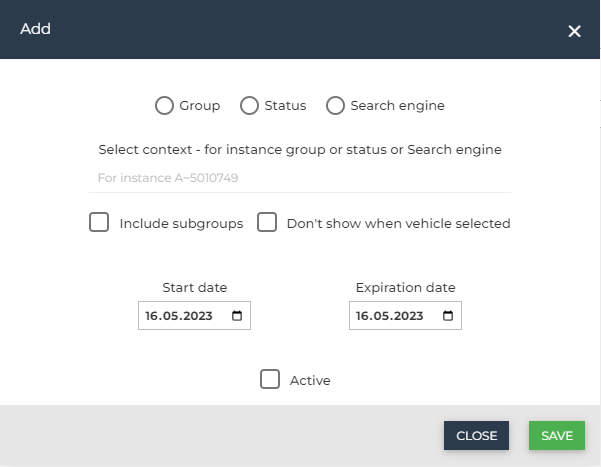601x467 pixels.
Task: Select the year 2023 in Start date field
Action: point(199,316)
